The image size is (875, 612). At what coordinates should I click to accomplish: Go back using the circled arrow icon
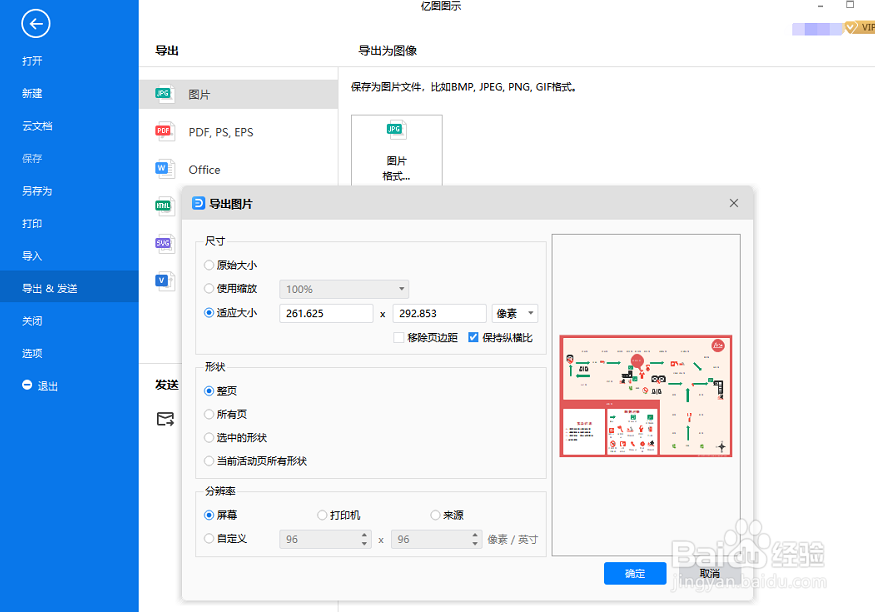36,23
